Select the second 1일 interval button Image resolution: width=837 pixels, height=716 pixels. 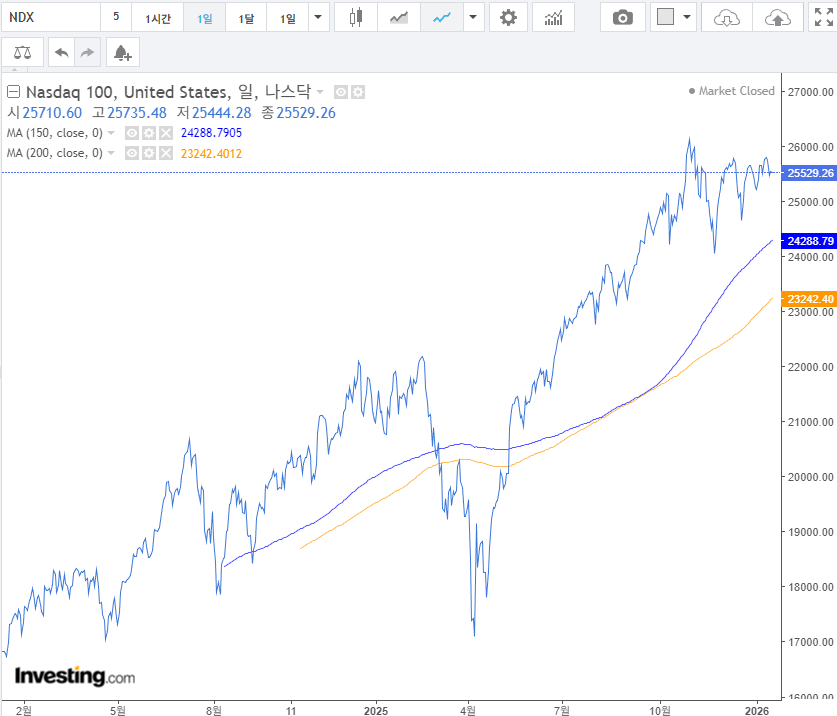[x=288, y=18]
